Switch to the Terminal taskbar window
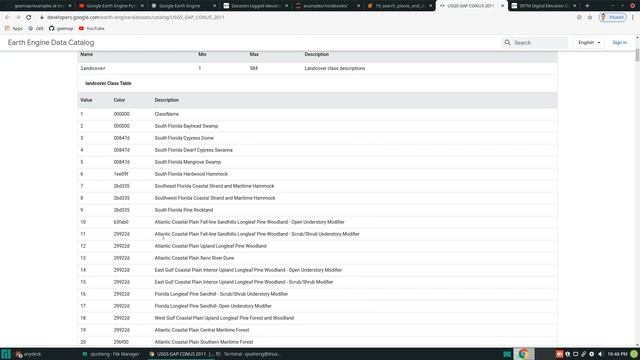 tap(249, 354)
